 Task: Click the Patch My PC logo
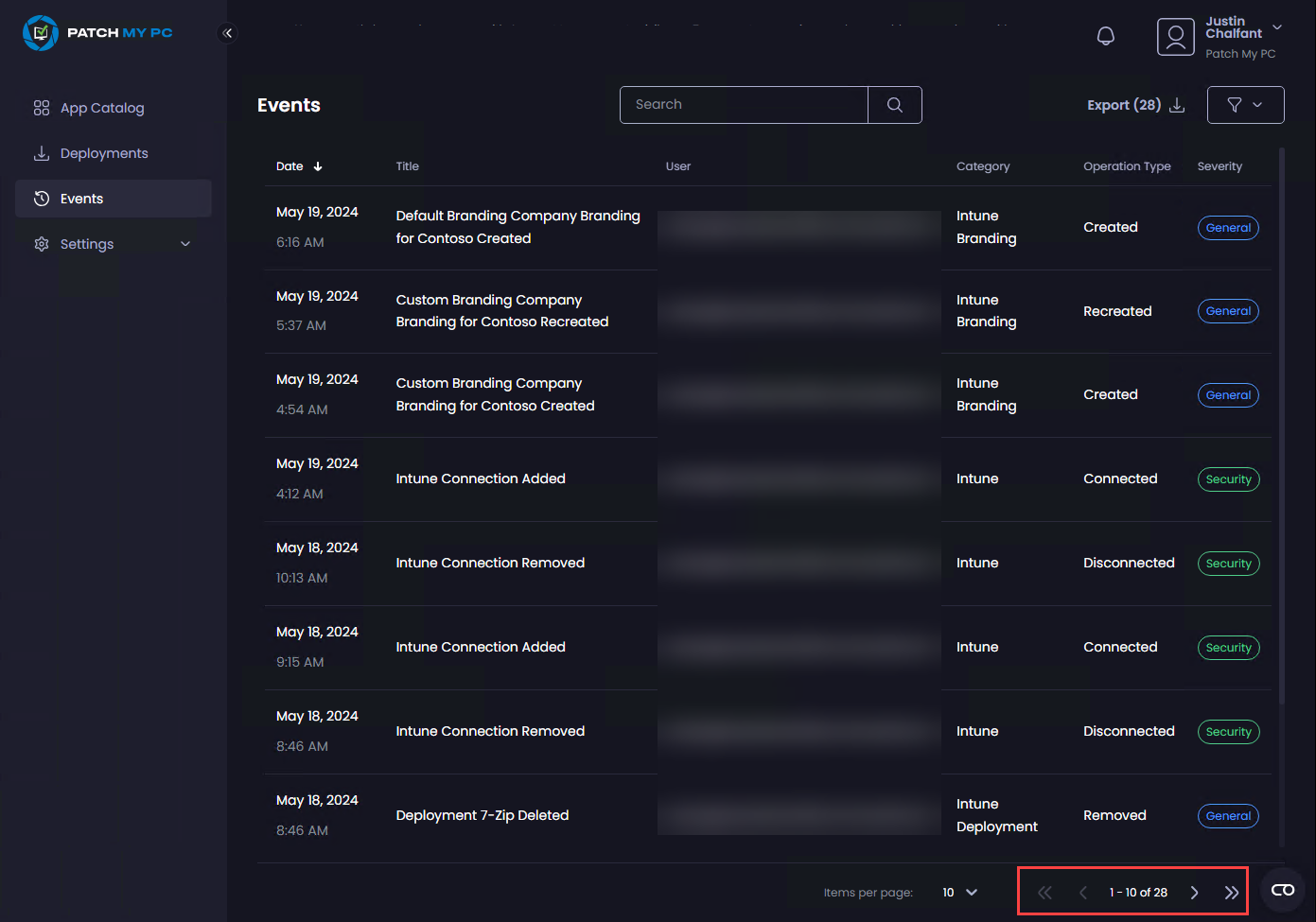pyautogui.click(x=97, y=33)
